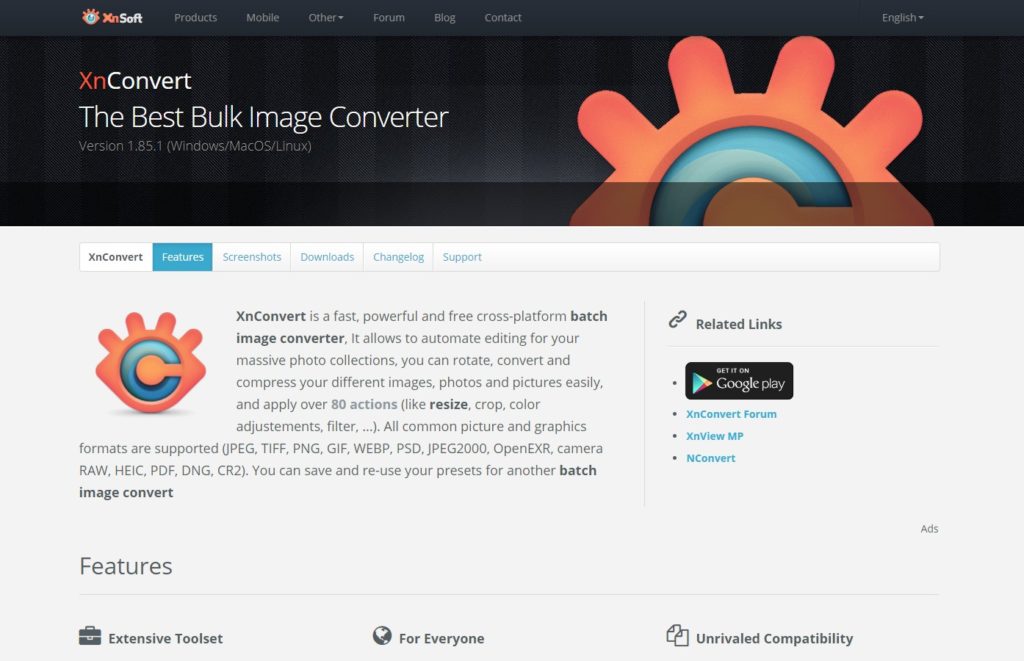Click the Related Links chain icon

pos(677,319)
